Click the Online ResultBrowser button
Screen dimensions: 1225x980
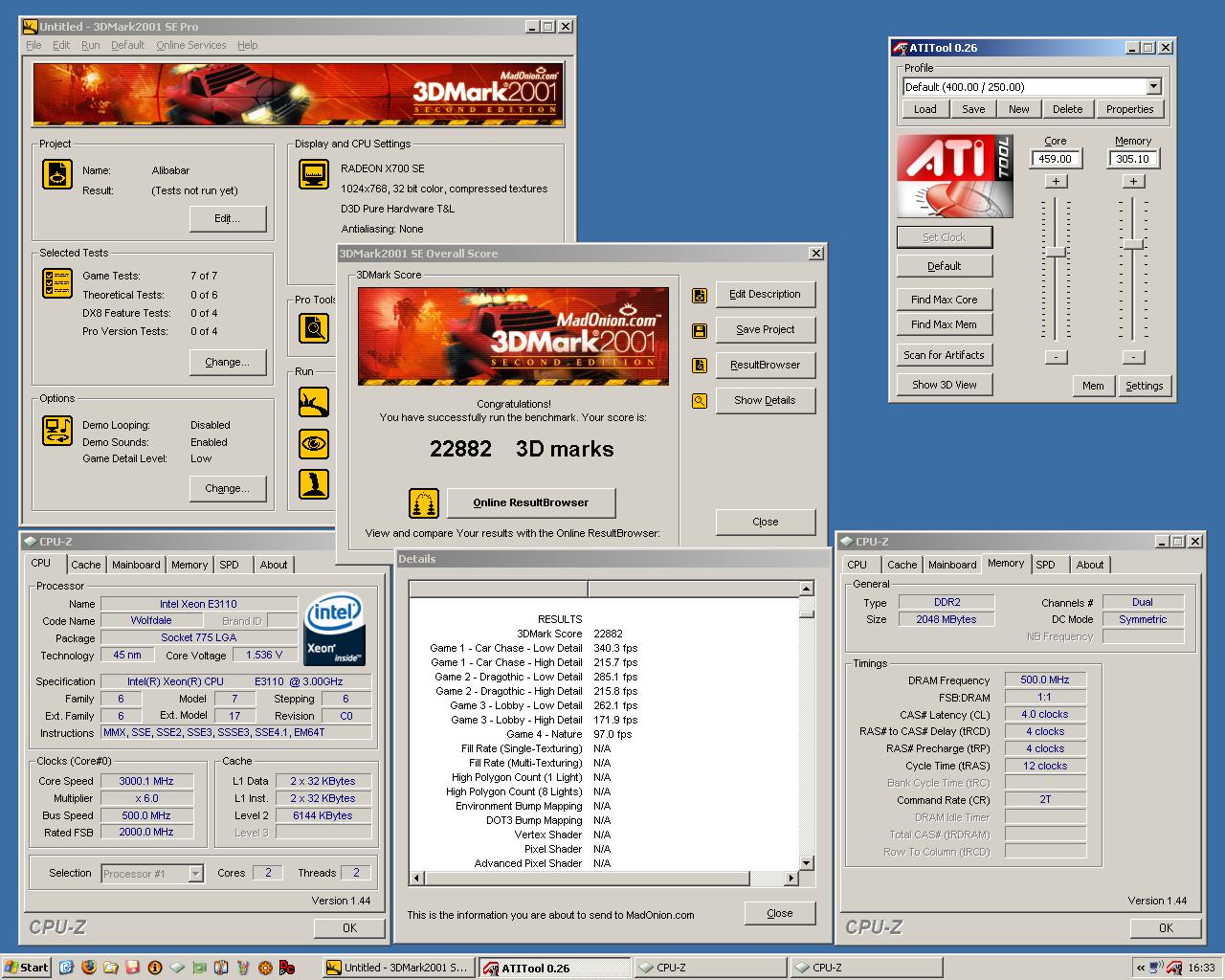(531, 502)
